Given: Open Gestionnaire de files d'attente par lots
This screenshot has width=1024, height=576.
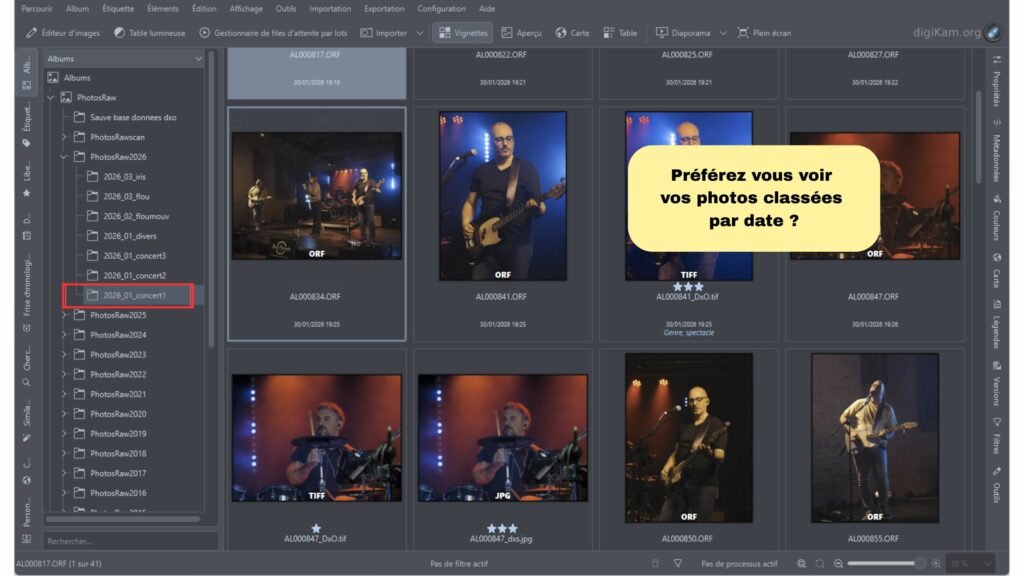Looking at the screenshot, I should click(x=273, y=33).
